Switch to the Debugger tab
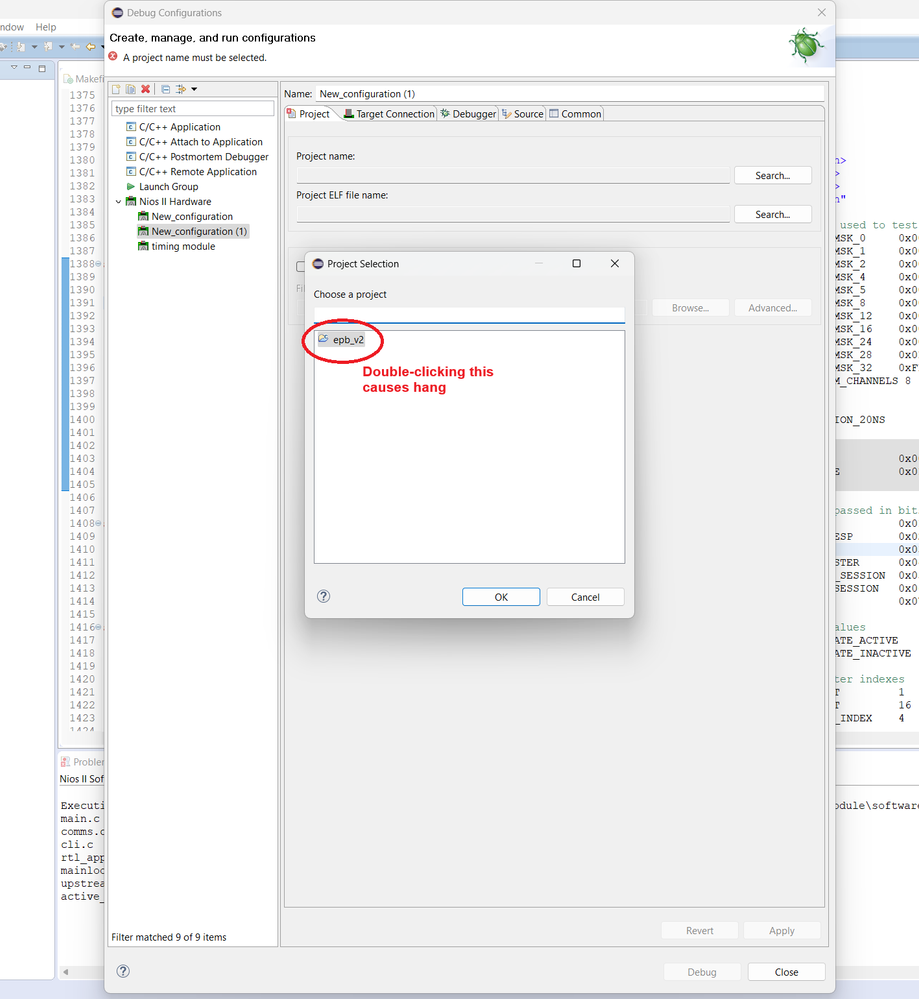This screenshot has height=999, width=919. point(468,114)
